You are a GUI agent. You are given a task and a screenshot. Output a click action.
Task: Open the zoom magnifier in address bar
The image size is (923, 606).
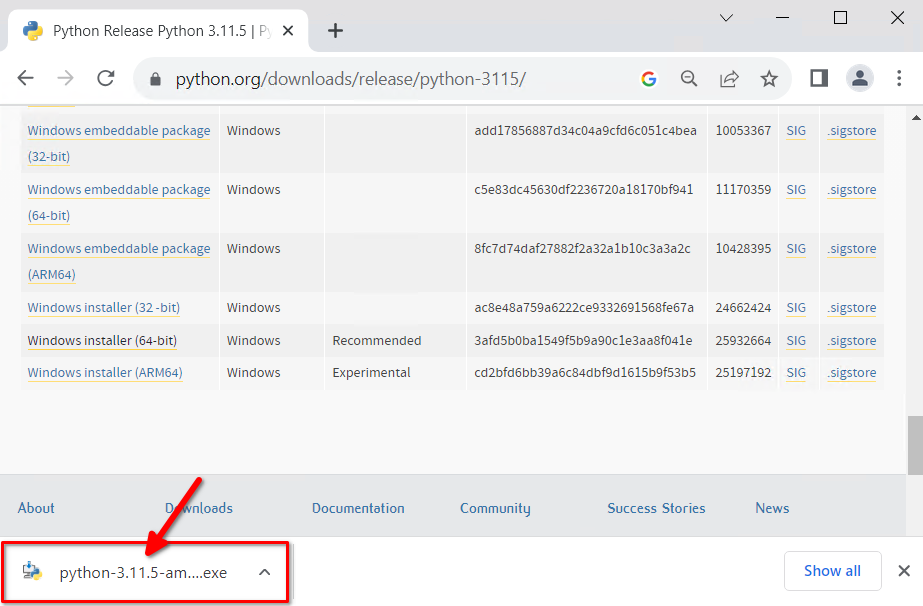[689, 78]
